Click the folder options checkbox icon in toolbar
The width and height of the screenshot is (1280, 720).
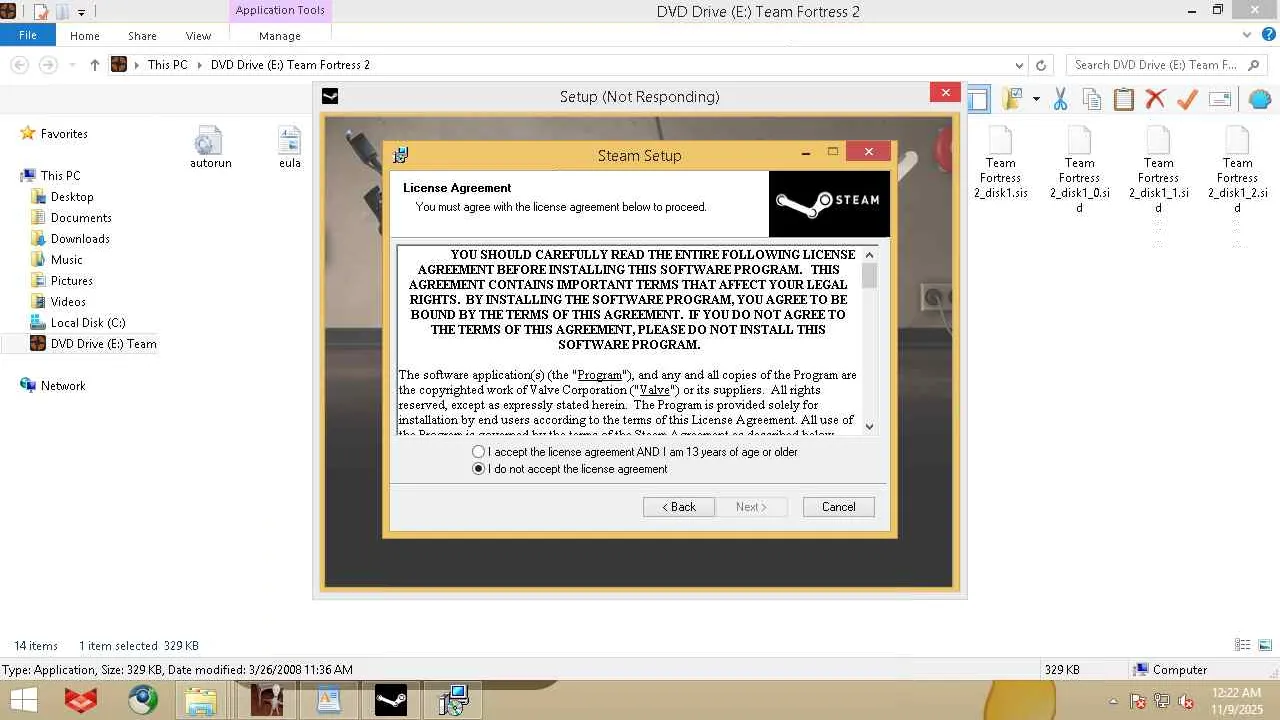(1013, 99)
